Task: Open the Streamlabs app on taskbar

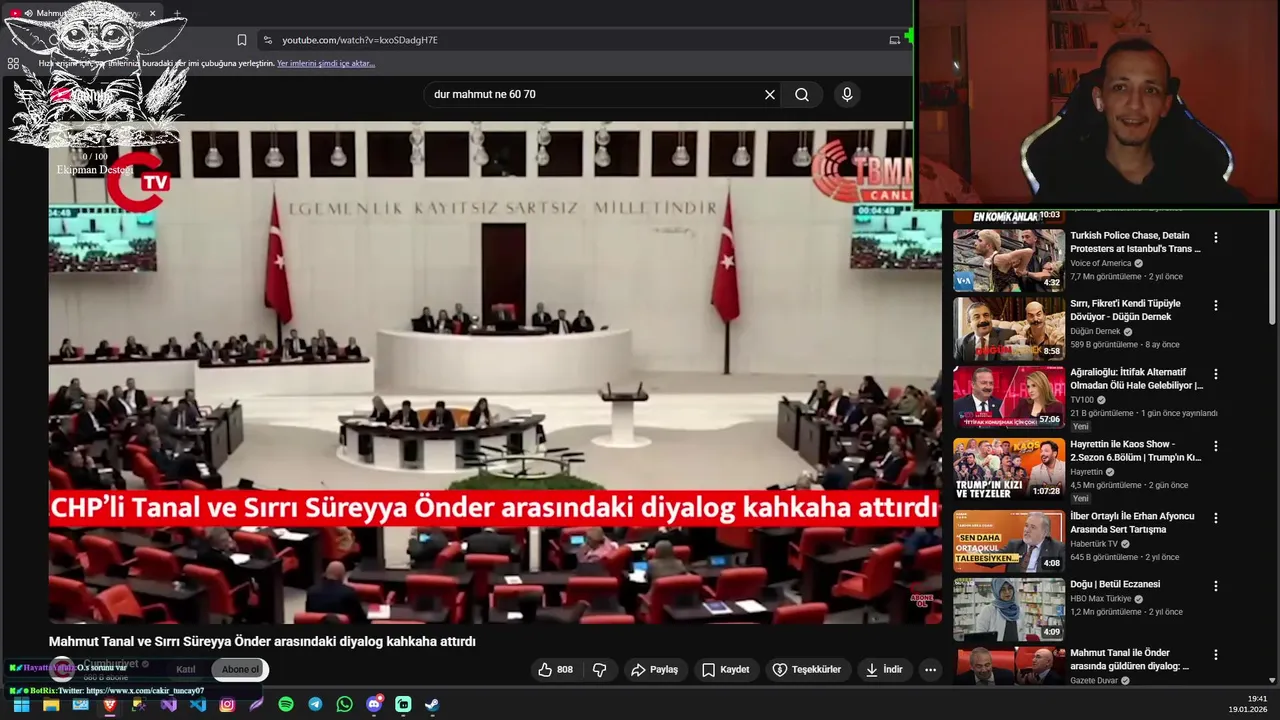Action: coord(403,704)
